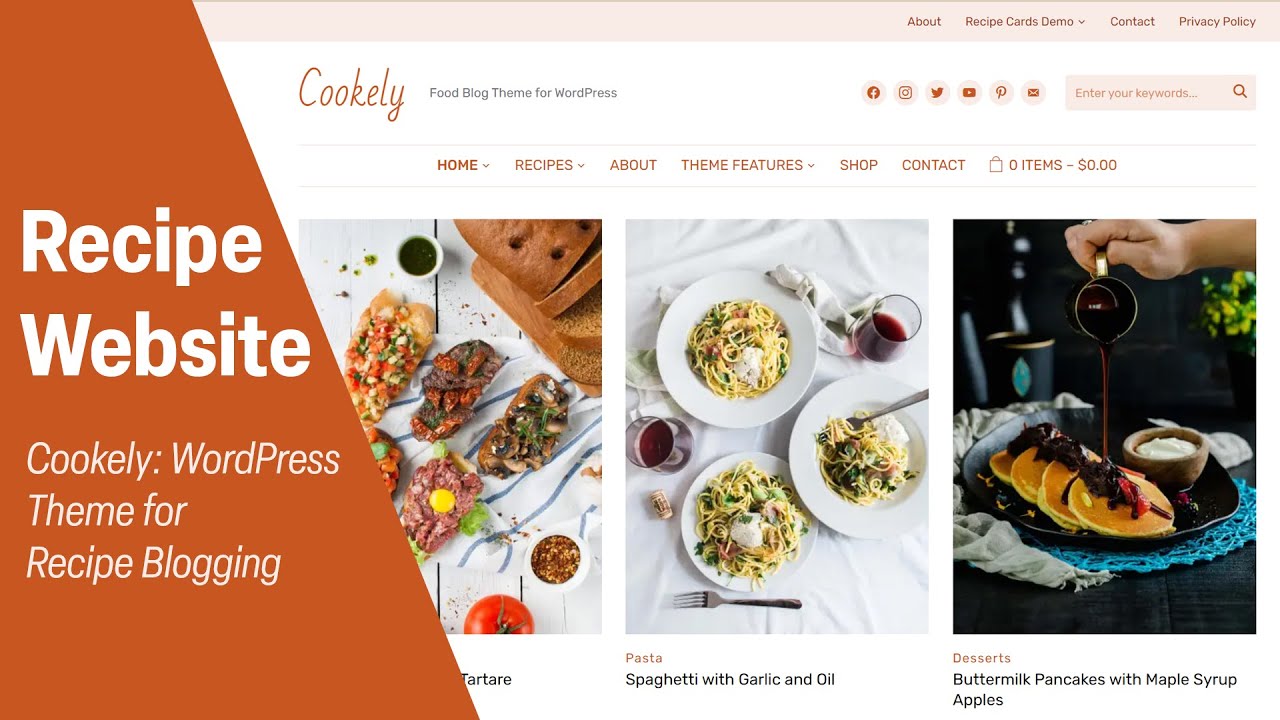The height and width of the screenshot is (720, 1280).
Task: Click the CONTACT main navigation item
Action: [x=933, y=165]
